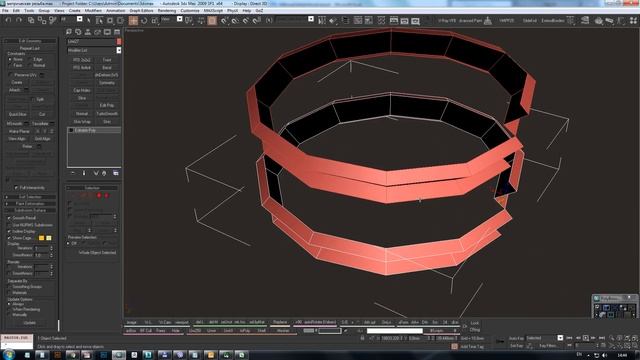Activate the Select and Link tool
This screenshot has height=360, width=640.
[31, 20]
